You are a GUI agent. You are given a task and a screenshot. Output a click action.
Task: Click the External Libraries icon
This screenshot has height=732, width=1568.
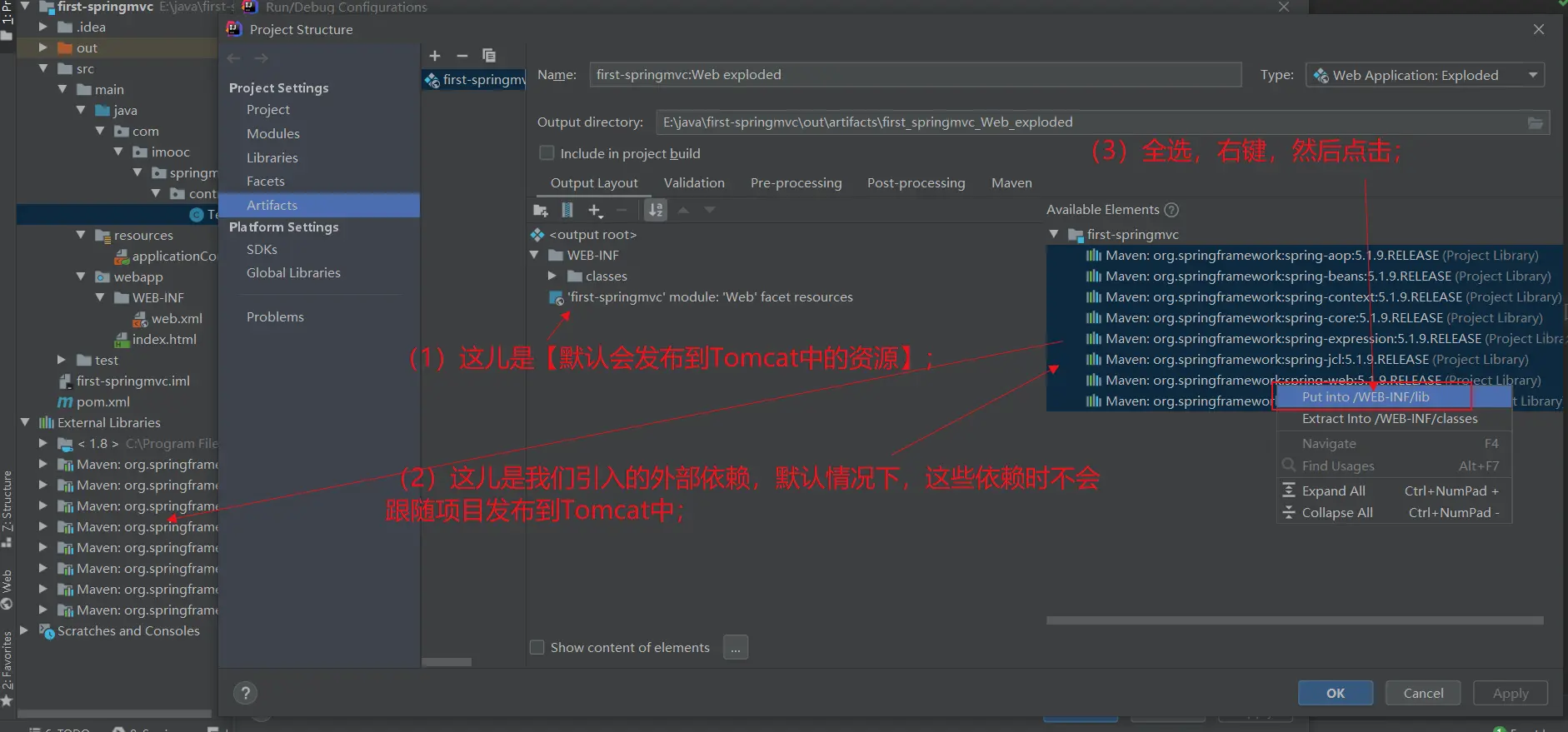click(x=47, y=423)
